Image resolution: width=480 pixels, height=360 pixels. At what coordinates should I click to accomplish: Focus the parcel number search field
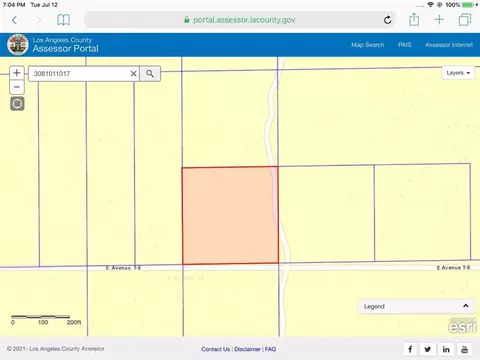(x=80, y=74)
